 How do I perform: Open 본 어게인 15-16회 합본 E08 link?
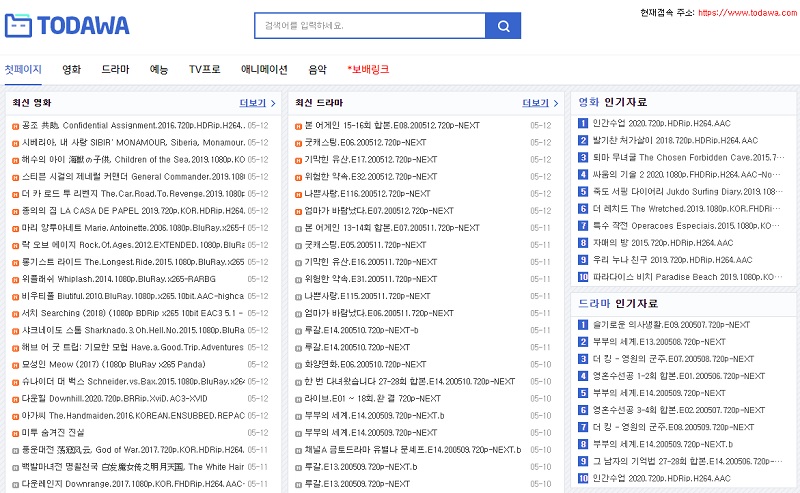(392, 126)
